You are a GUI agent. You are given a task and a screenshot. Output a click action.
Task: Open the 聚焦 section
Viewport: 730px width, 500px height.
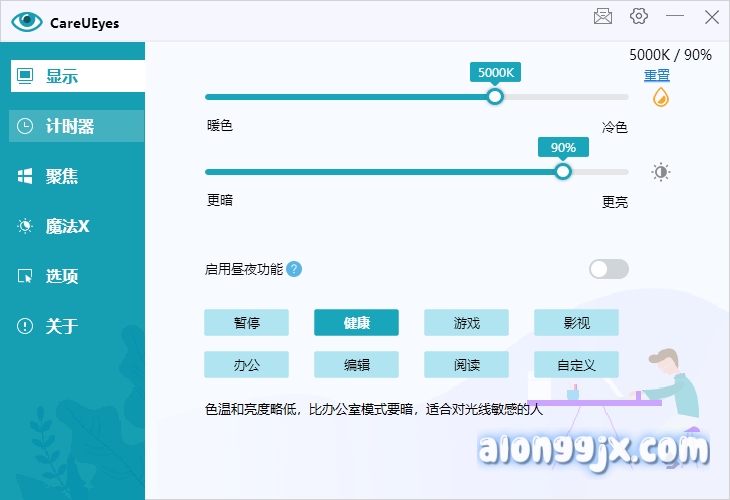pos(77,176)
